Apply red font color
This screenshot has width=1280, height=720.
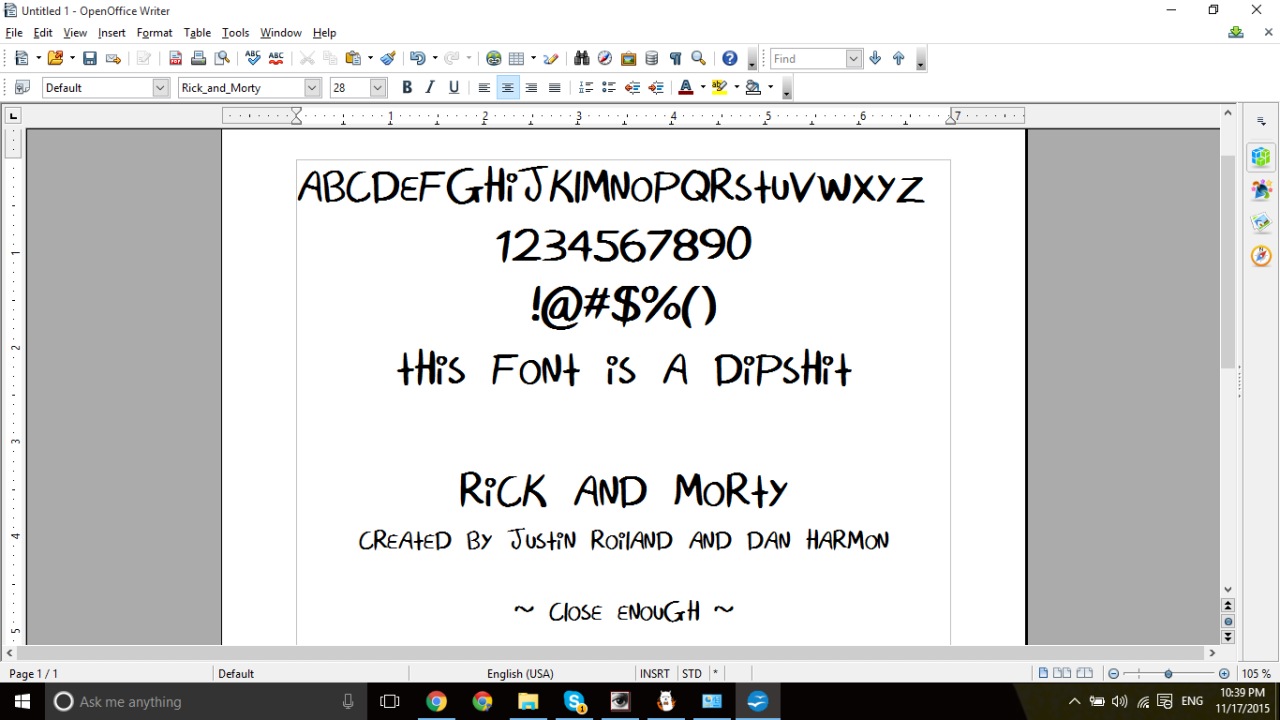click(686, 88)
